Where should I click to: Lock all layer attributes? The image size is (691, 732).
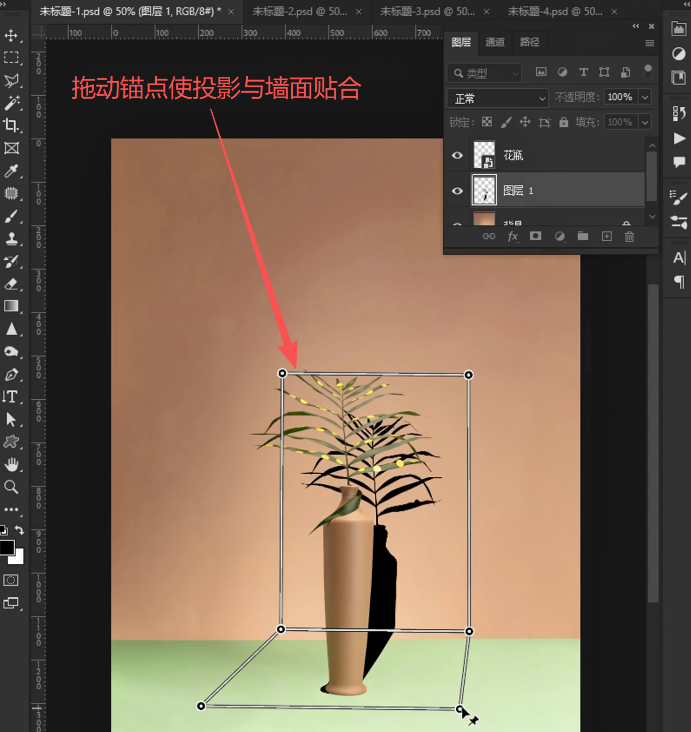(564, 122)
